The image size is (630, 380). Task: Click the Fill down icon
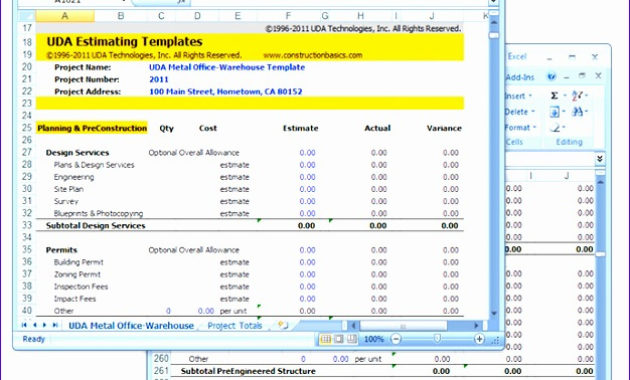pos(554,112)
